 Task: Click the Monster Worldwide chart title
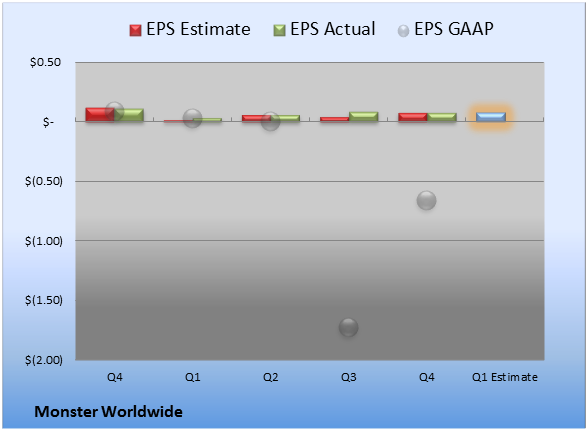[109, 411]
